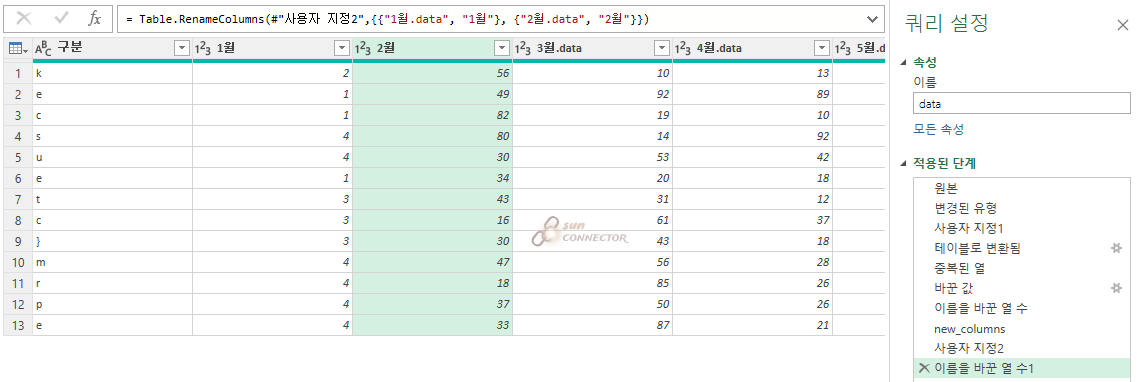Select the 원본 step
The width and height of the screenshot is (1137, 382).
[1022, 188]
